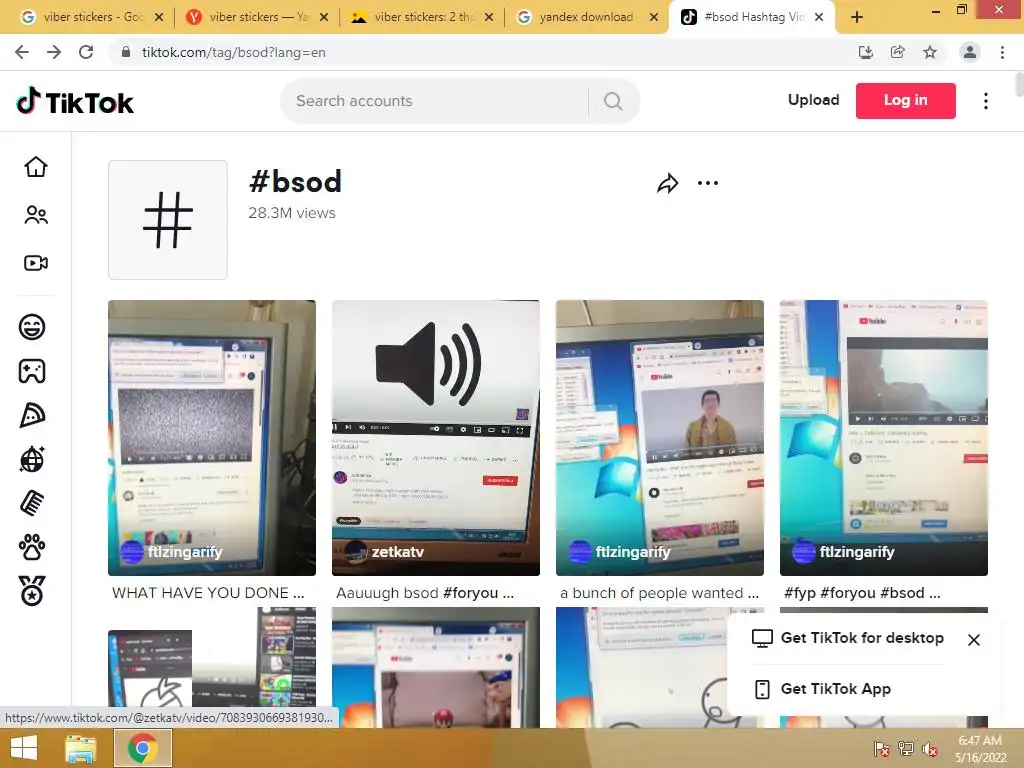Click the taskbar clock showing 6:47 AM

pos(980,749)
